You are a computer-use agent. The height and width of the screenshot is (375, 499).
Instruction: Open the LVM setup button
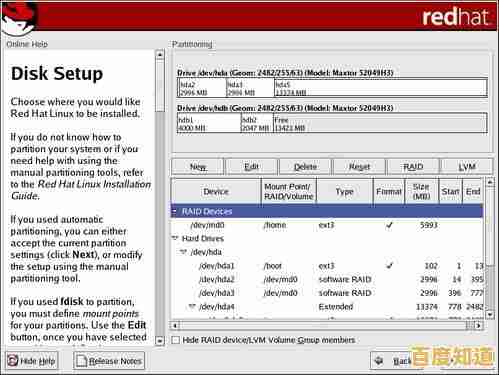pos(467,167)
